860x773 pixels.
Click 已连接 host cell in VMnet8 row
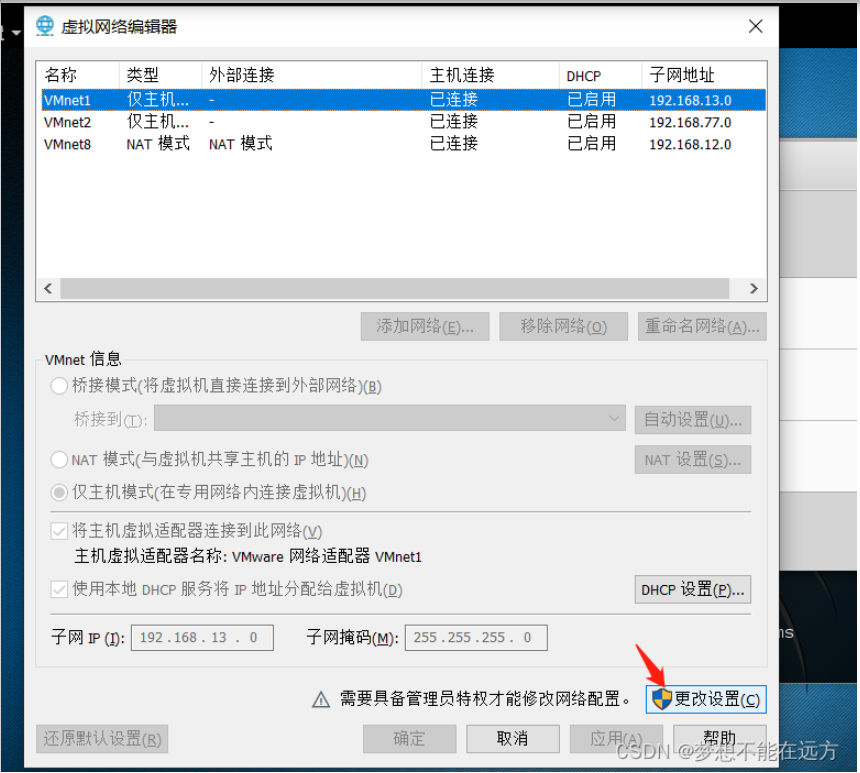coord(454,144)
